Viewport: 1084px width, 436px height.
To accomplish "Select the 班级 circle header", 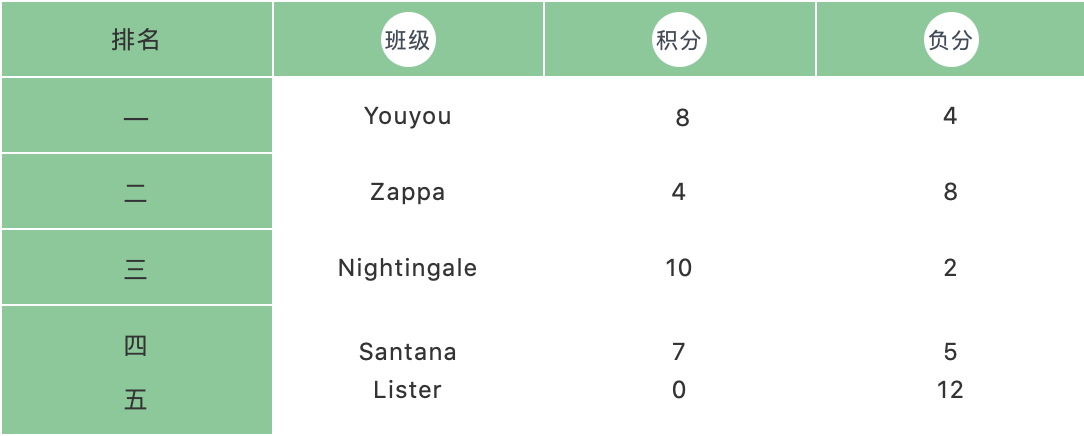I will click(408, 41).
